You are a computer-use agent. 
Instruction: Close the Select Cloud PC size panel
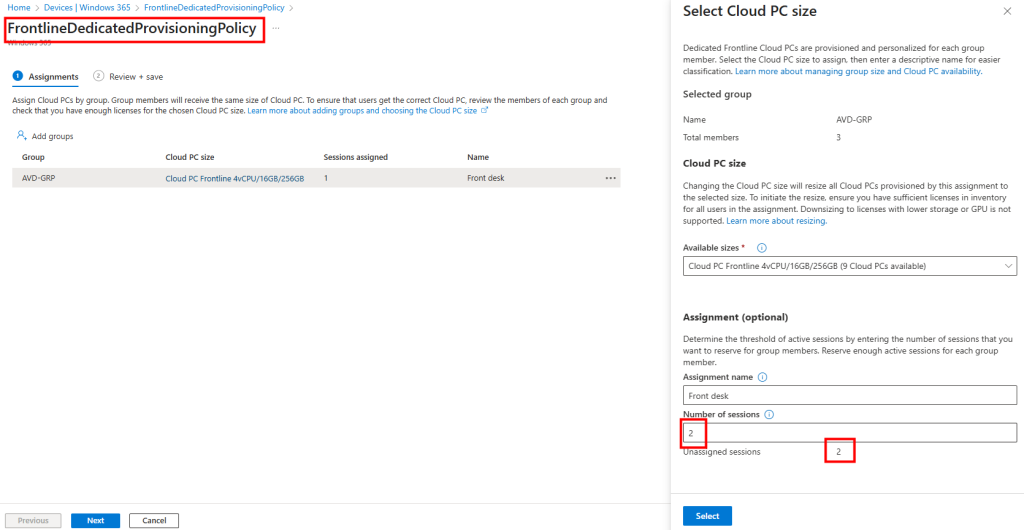[x=1006, y=12]
